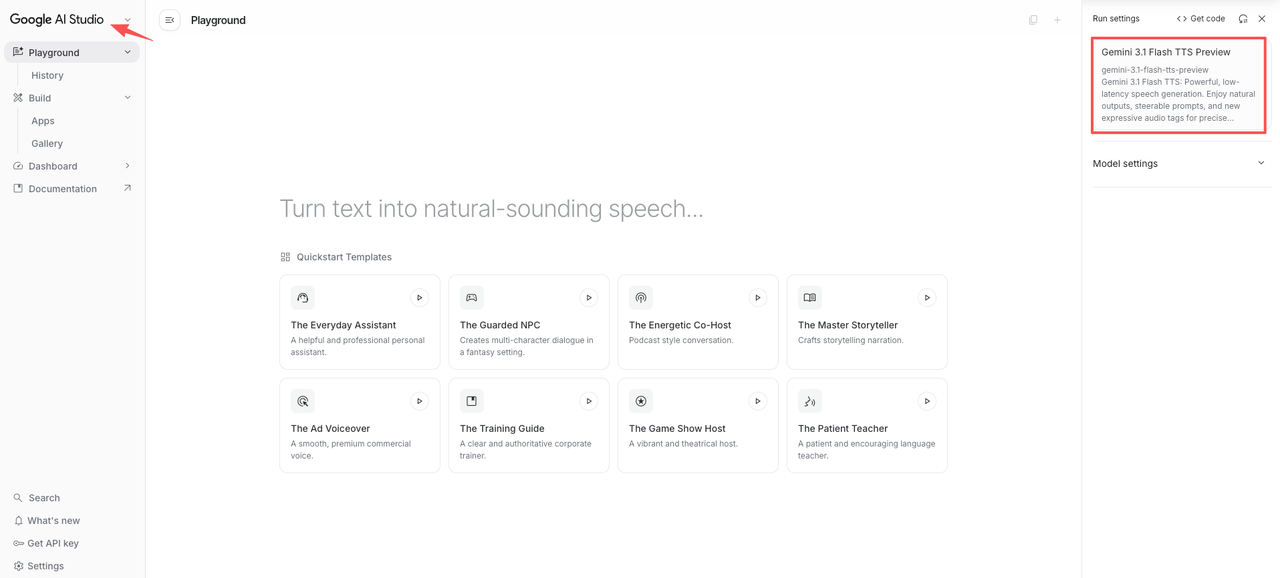Viewport: 1280px width, 578px height.
Task: Play The Game Show Host template
Action: [757, 401]
